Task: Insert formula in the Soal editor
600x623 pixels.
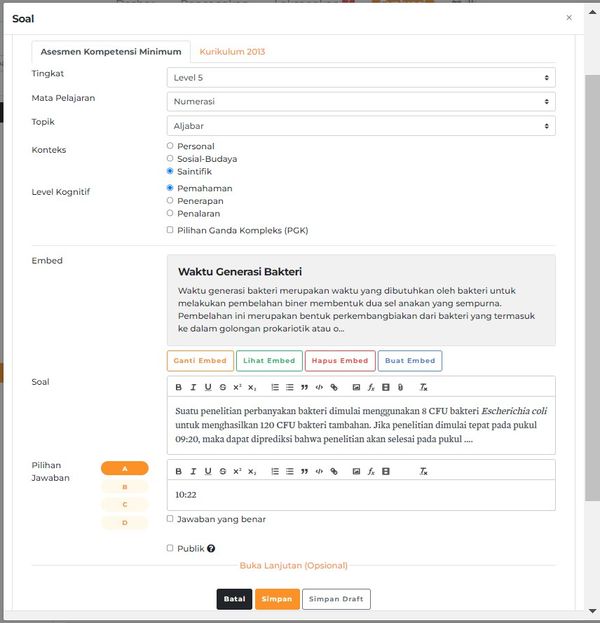Action: pyautogui.click(x=371, y=387)
